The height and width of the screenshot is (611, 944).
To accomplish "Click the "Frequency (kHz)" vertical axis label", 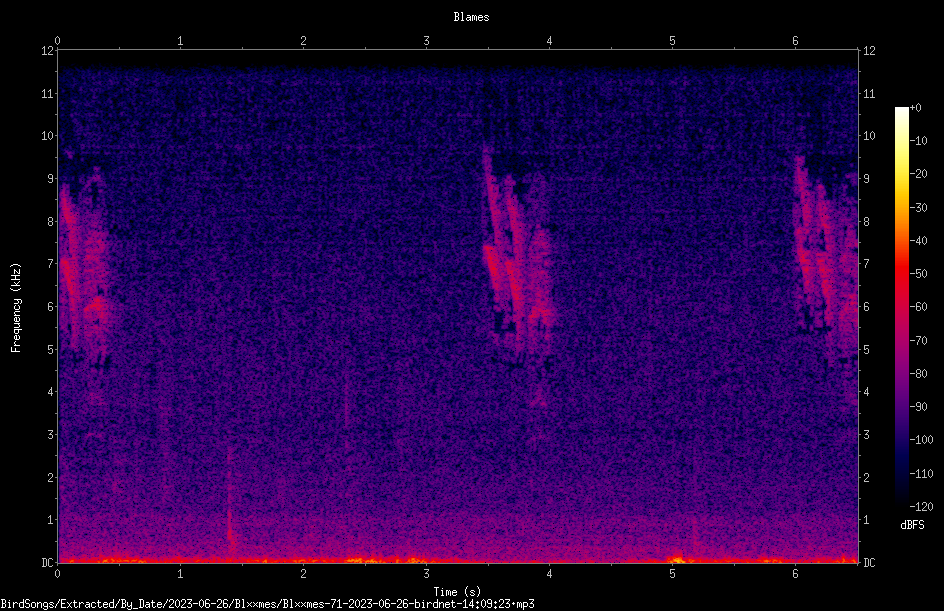I will pyautogui.click(x=16, y=308).
